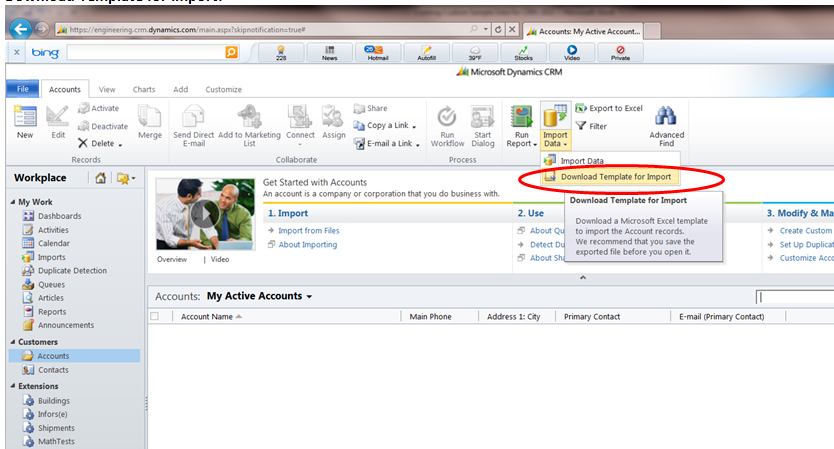Open Copy a Link dropdown
The width and height of the screenshot is (834, 449).
pos(414,127)
